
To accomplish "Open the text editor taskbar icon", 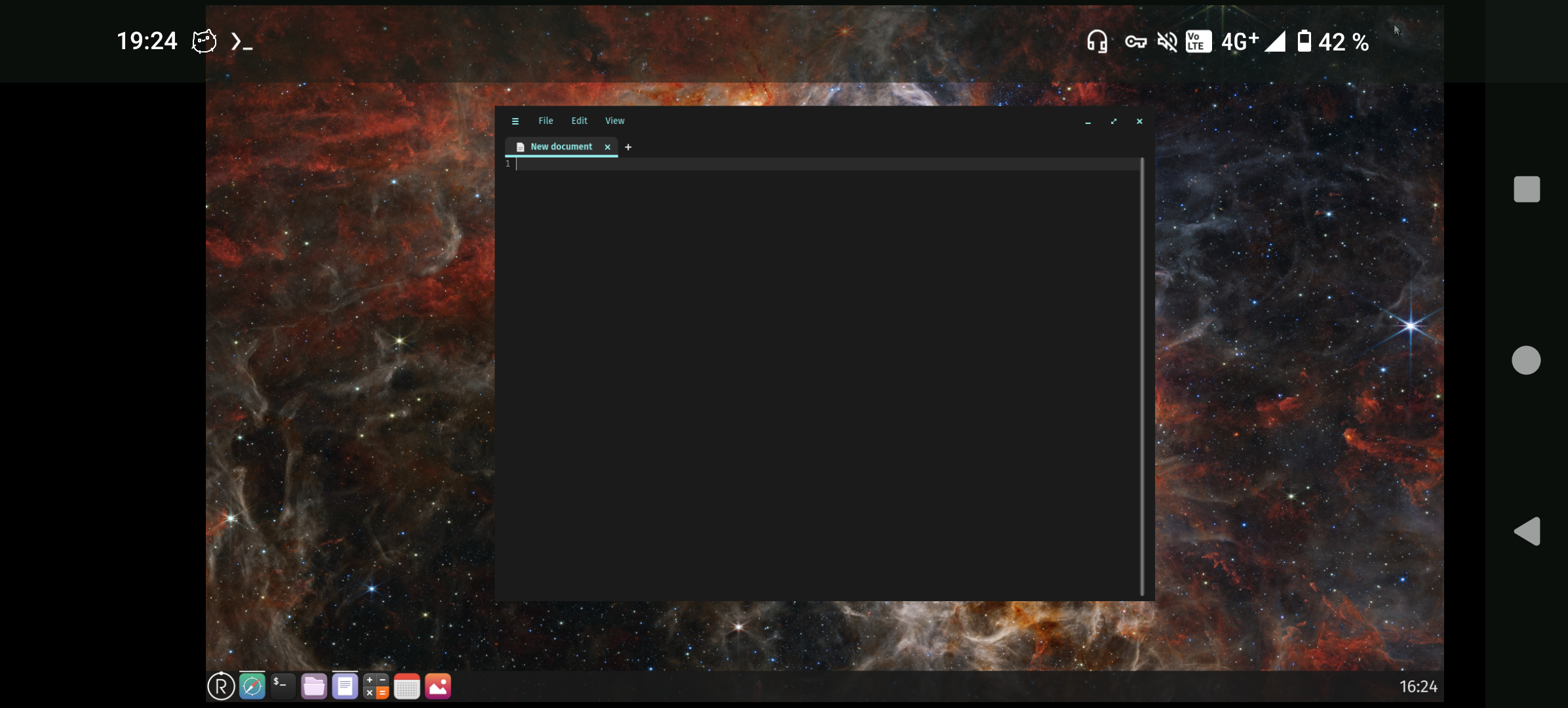I will pyautogui.click(x=345, y=686).
